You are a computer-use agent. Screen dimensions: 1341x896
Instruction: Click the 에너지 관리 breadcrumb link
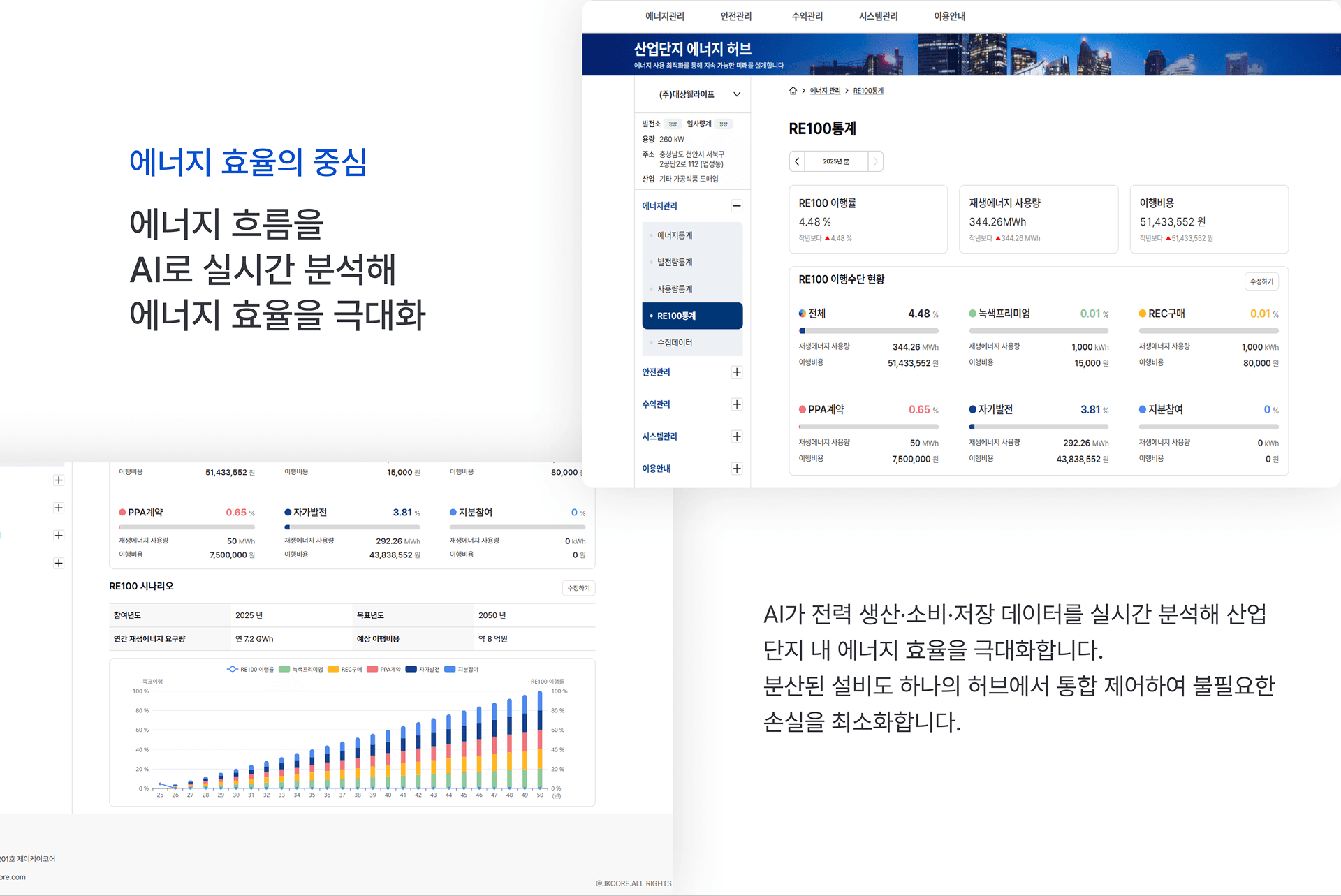point(825,91)
